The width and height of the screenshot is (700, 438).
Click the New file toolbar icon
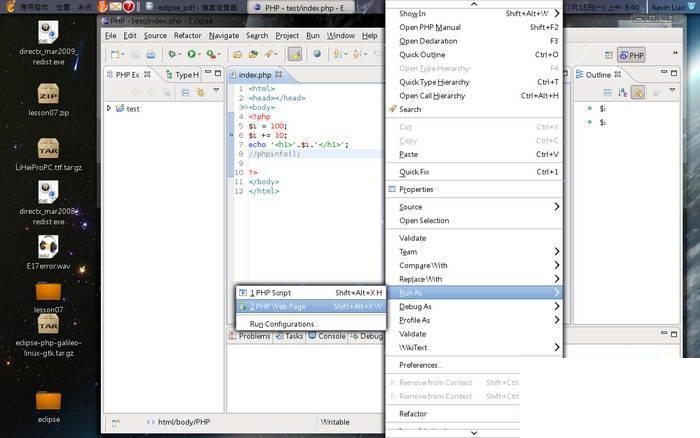(115, 54)
